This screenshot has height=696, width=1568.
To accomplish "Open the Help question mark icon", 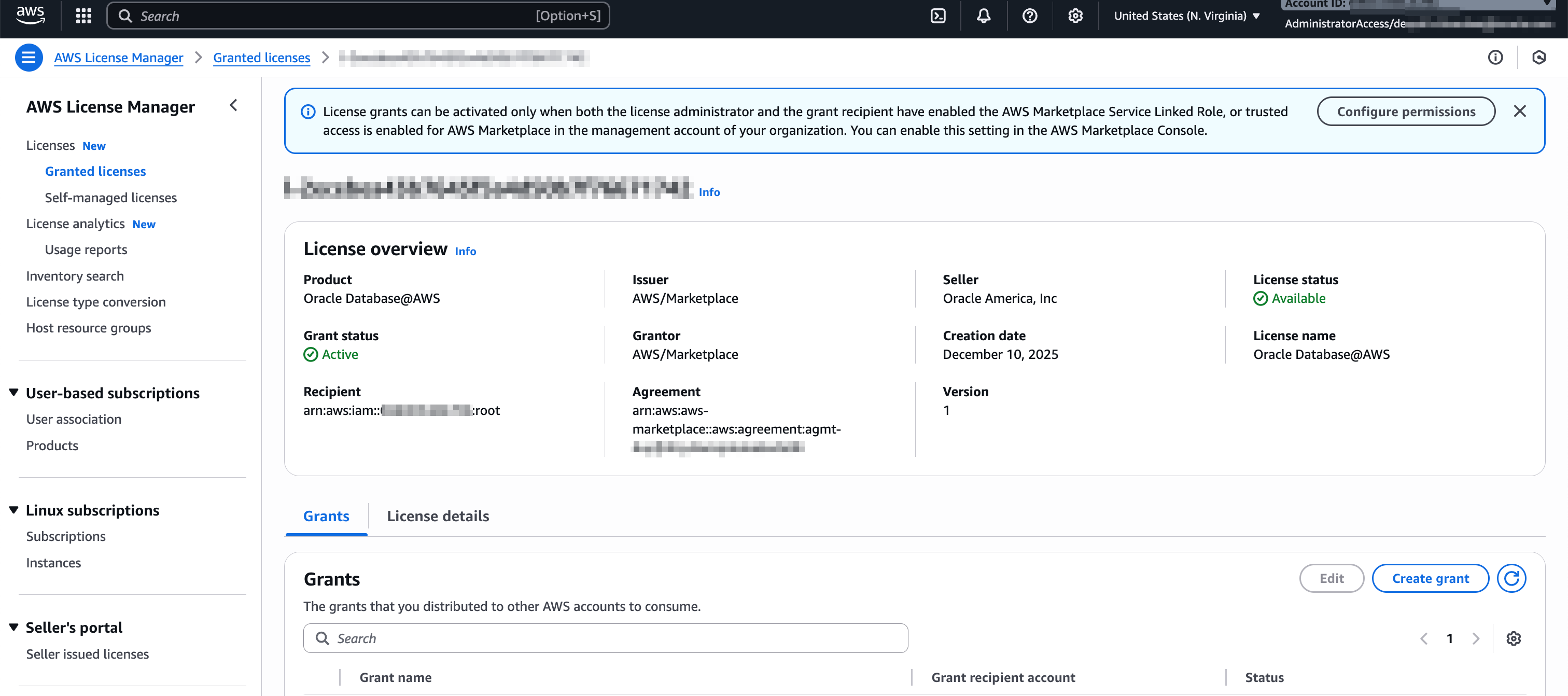I will click(1029, 15).
